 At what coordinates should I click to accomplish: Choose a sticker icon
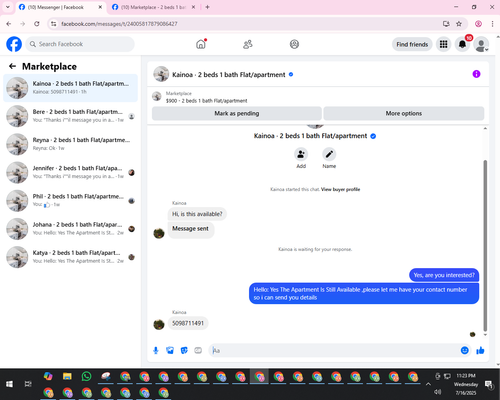(184, 350)
